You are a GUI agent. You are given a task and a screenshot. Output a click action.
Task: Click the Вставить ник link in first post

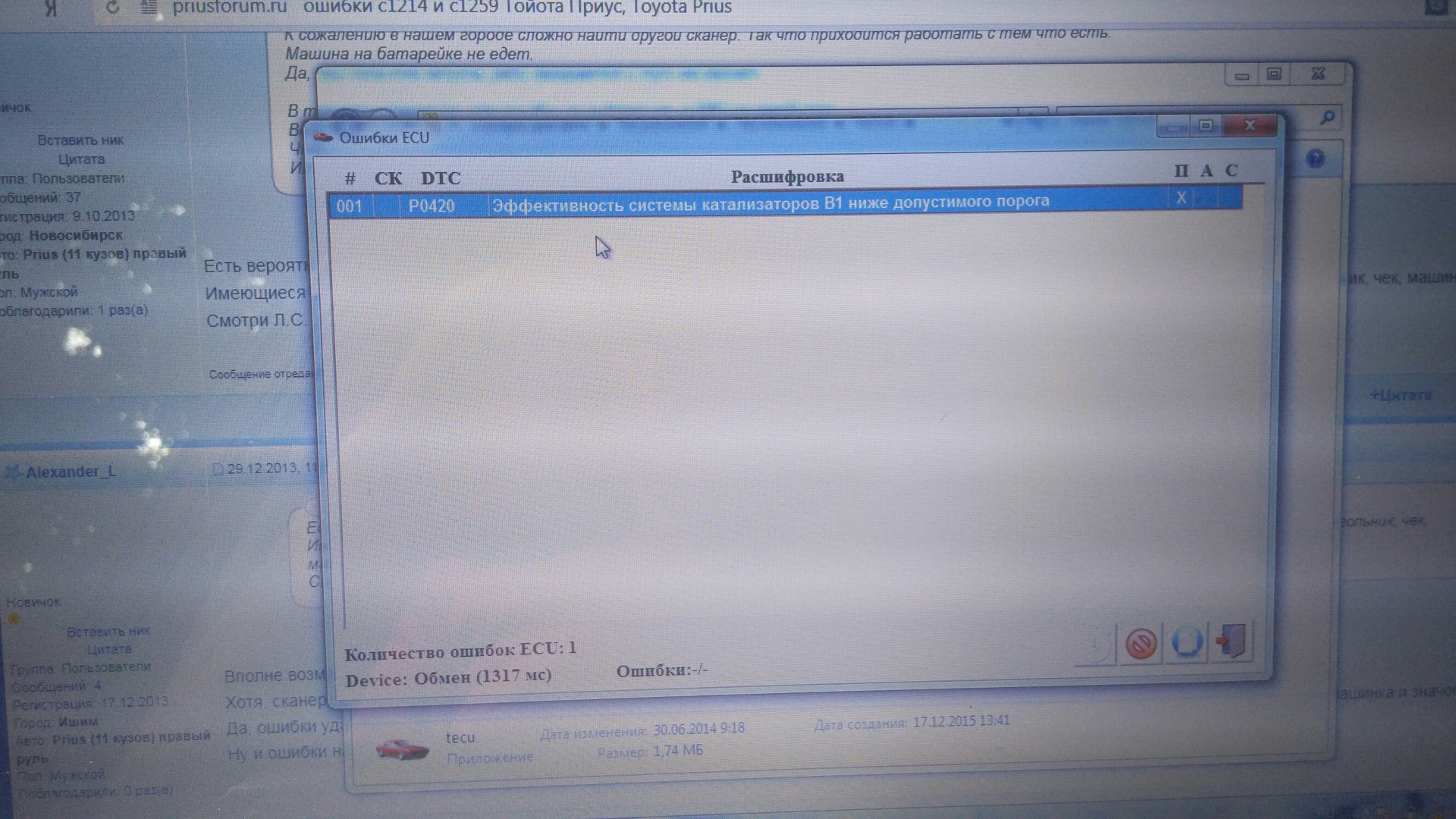pos(80,140)
